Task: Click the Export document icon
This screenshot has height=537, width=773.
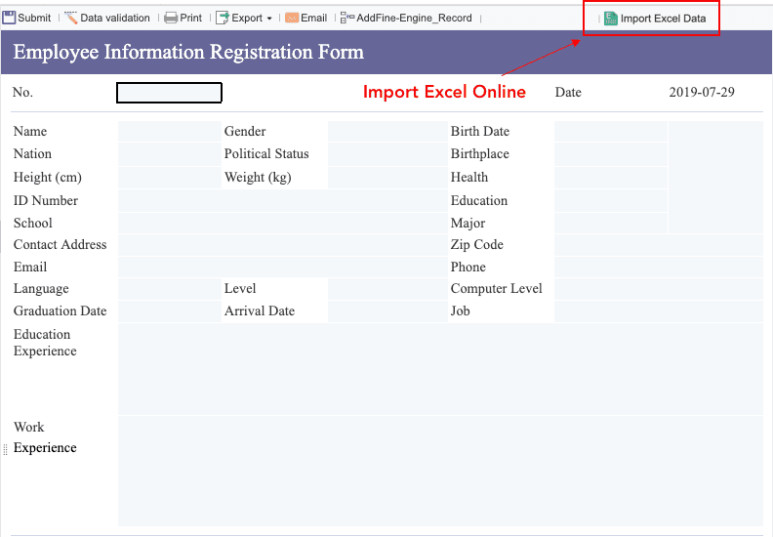Action: [x=222, y=18]
